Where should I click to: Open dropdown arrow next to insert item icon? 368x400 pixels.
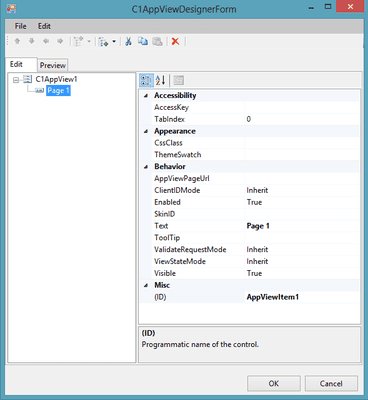pyautogui.click(x=89, y=41)
